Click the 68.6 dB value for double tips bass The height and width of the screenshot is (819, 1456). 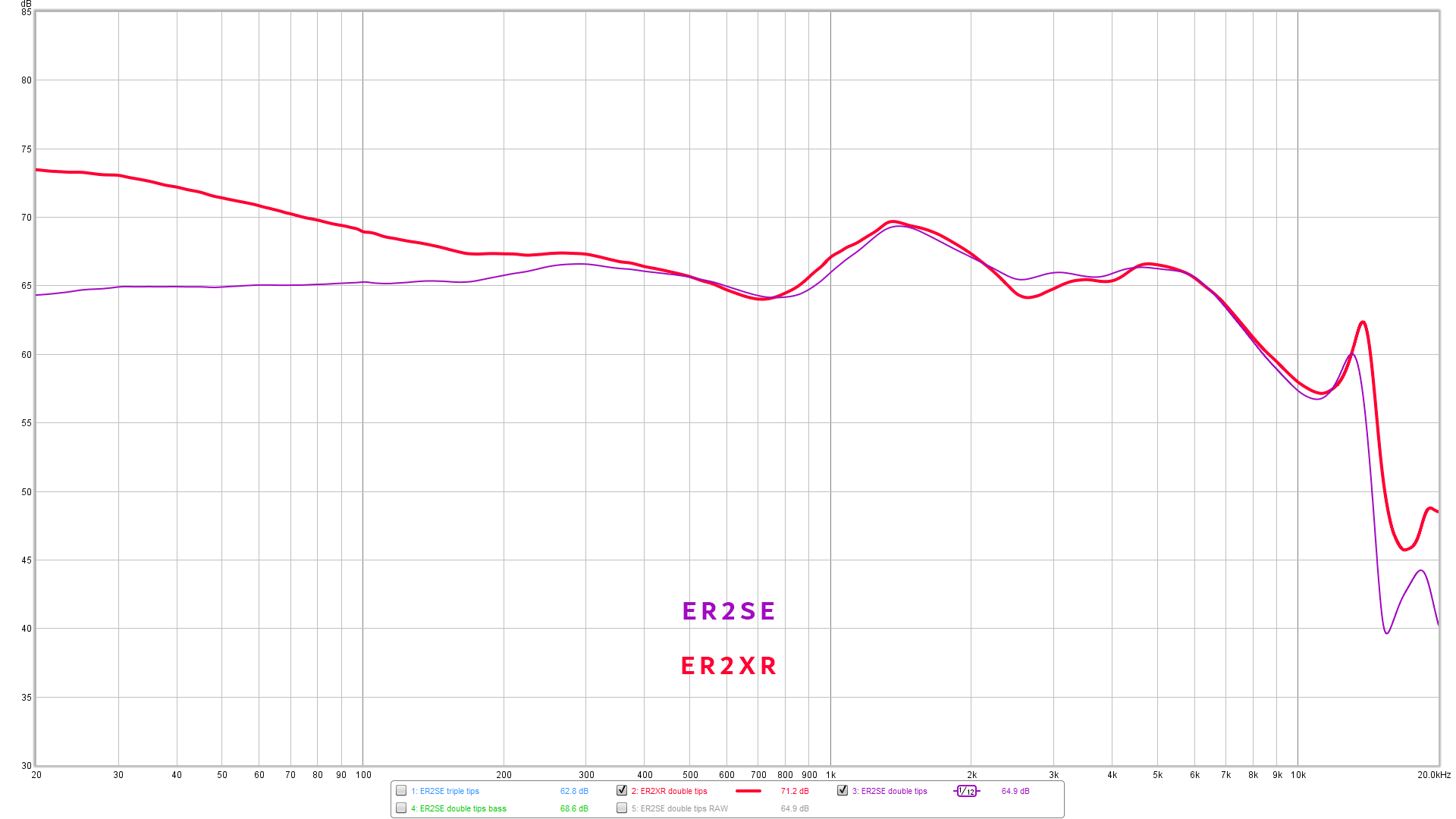click(573, 808)
